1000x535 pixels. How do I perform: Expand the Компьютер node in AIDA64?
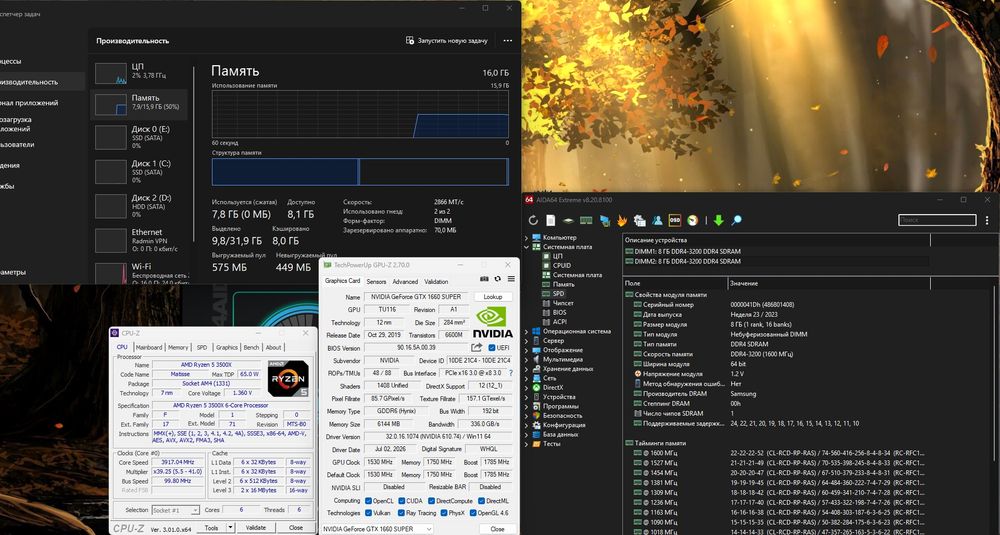click(527, 237)
